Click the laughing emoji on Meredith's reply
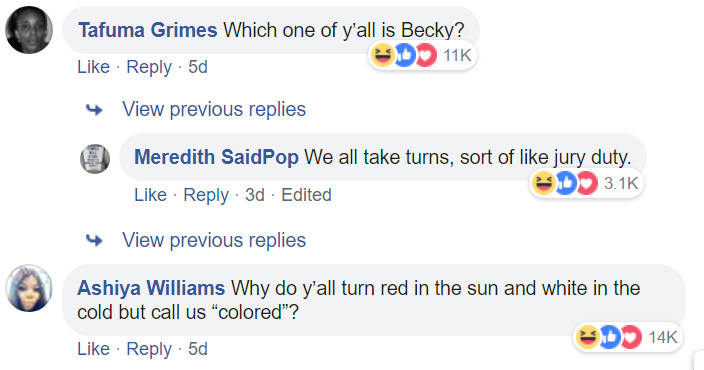The width and height of the screenshot is (704, 370). (x=543, y=183)
